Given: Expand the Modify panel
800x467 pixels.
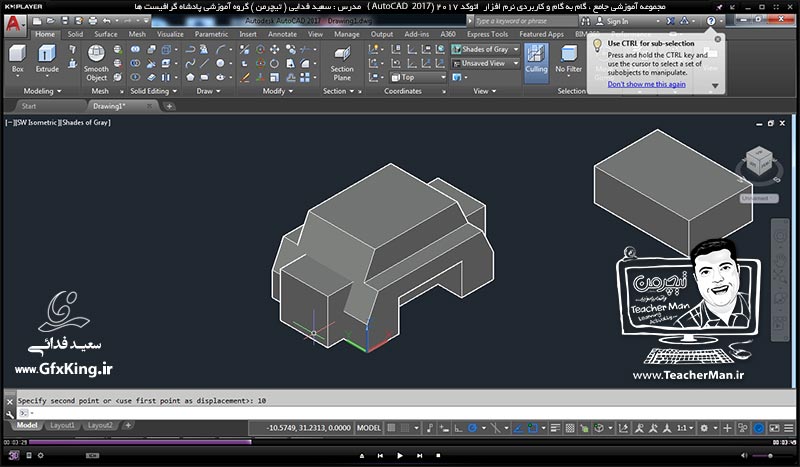Looking at the screenshot, I should 278,91.
